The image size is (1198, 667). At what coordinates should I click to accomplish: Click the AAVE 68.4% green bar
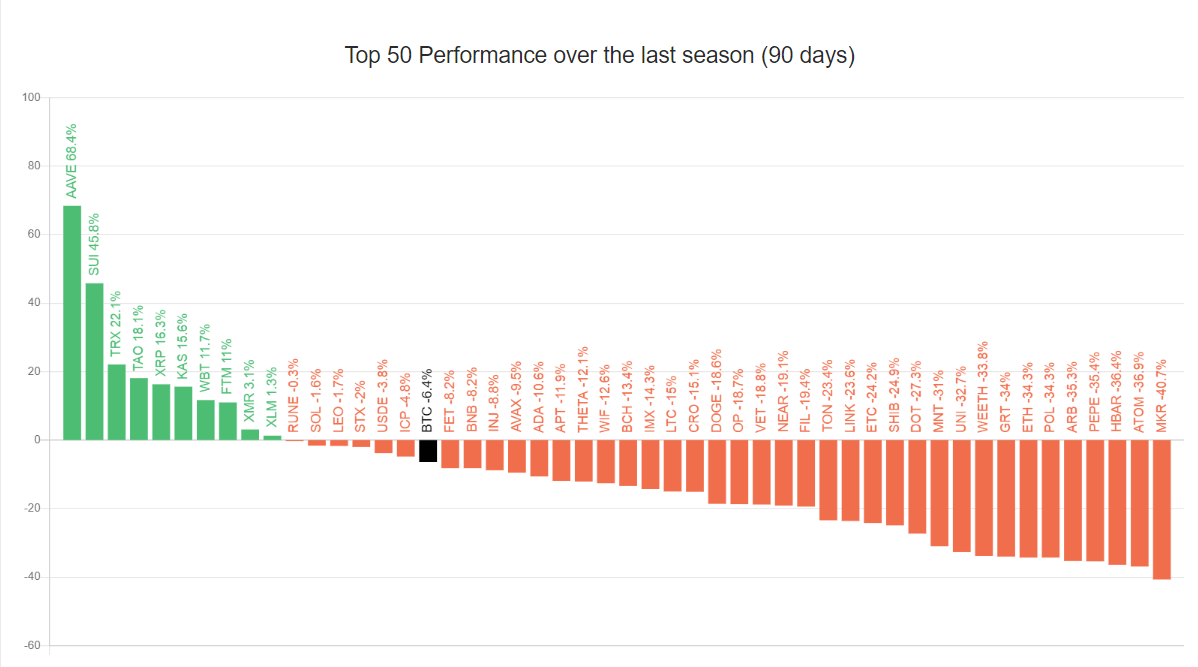coord(72,322)
